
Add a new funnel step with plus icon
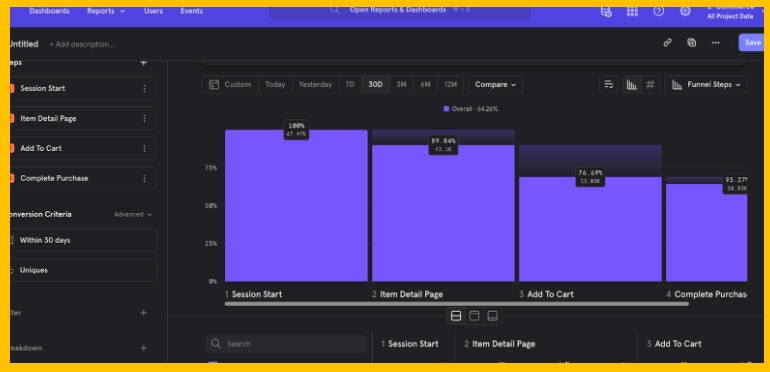click(x=143, y=63)
